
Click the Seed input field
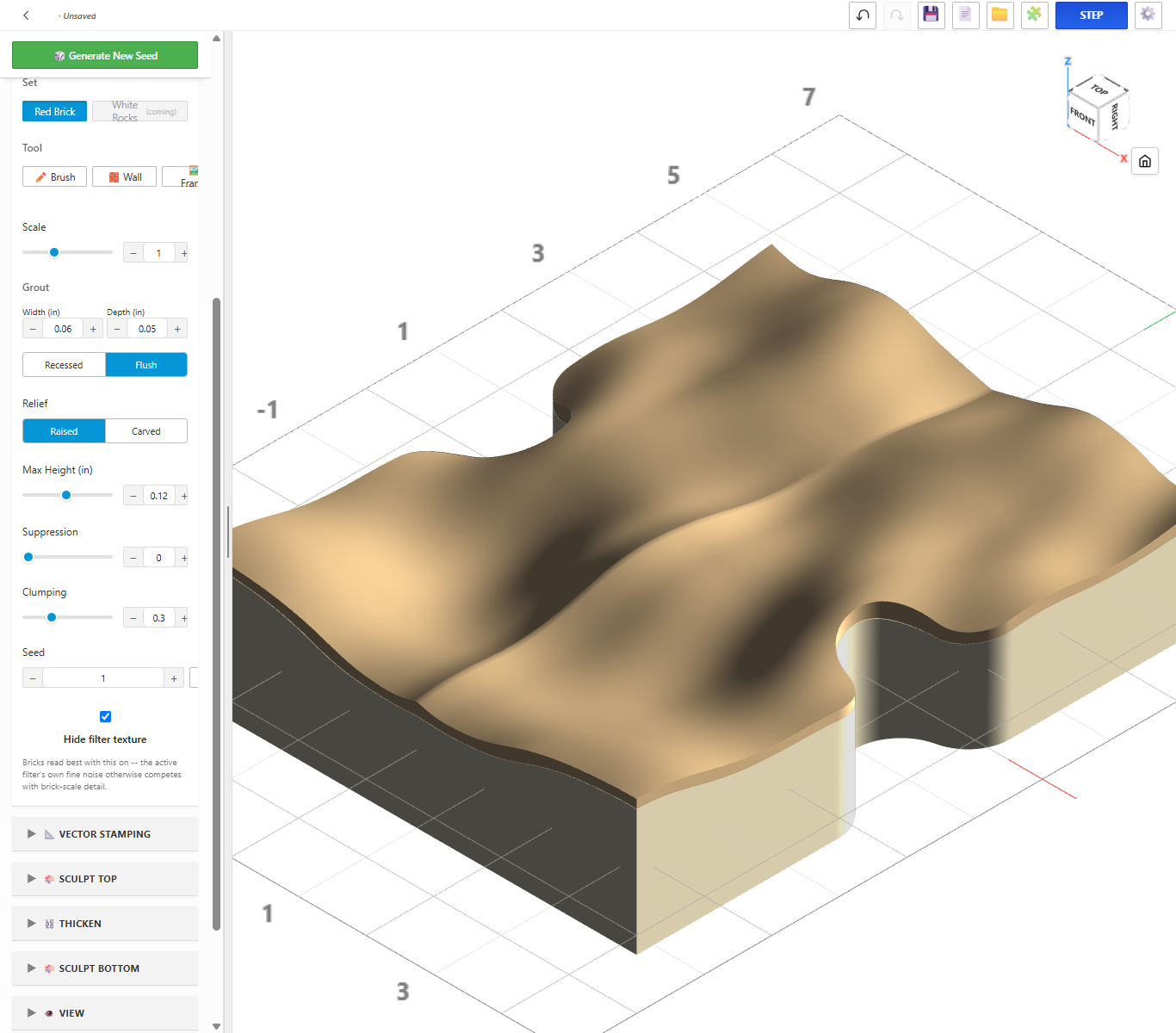pos(103,678)
